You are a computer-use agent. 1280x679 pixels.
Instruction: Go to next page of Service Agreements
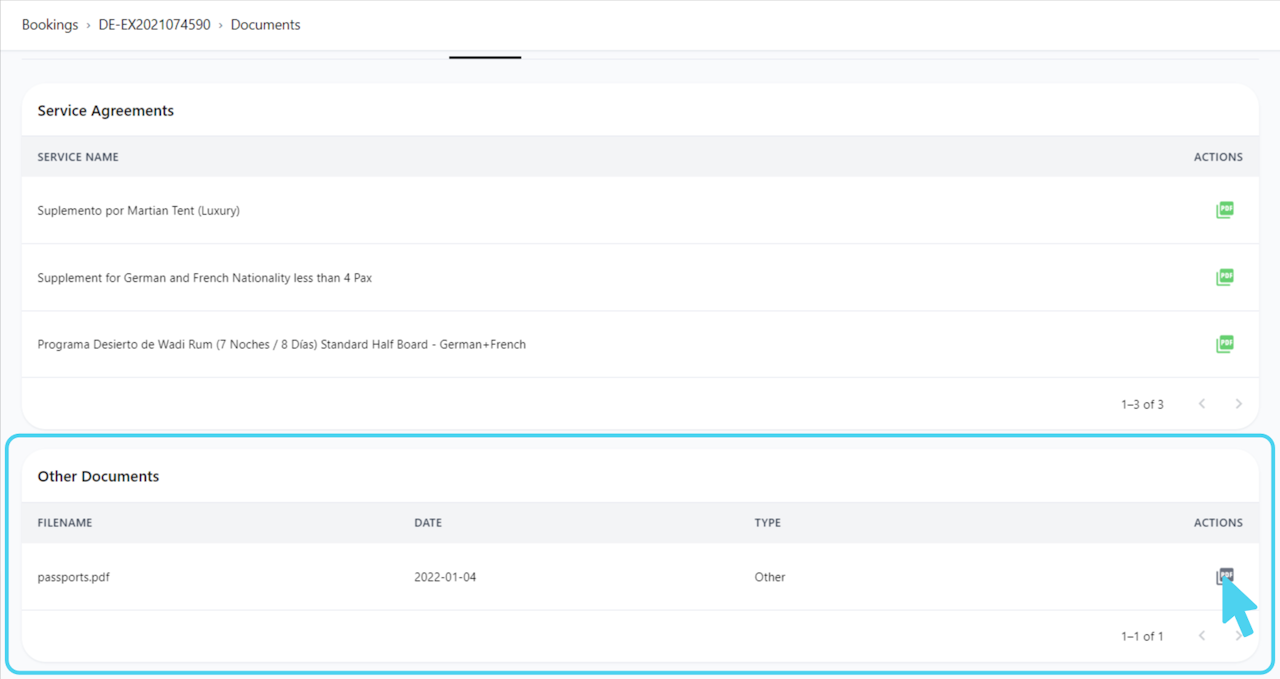point(1238,404)
